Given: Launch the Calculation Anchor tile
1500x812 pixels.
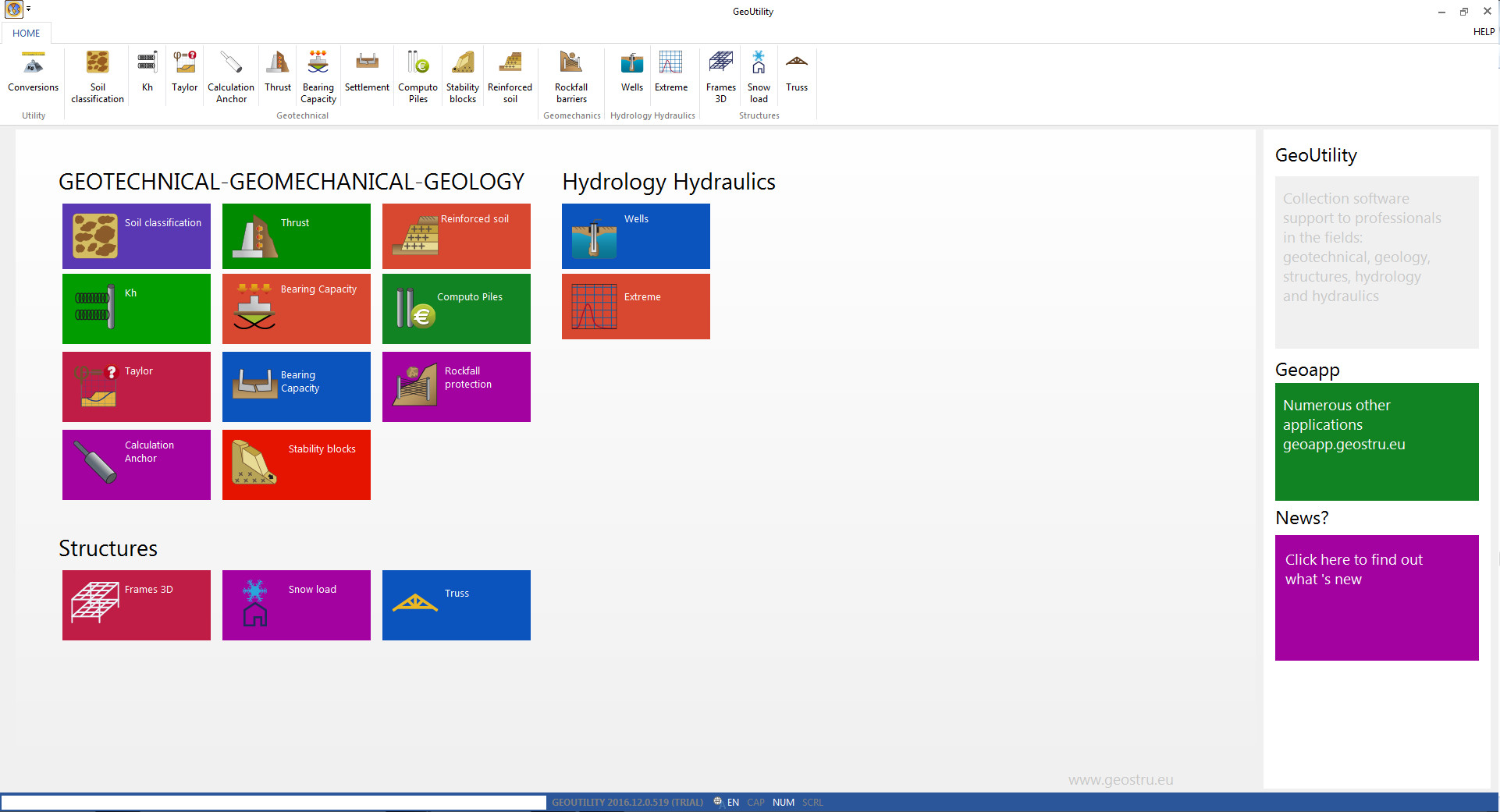Looking at the screenshot, I should (137, 465).
